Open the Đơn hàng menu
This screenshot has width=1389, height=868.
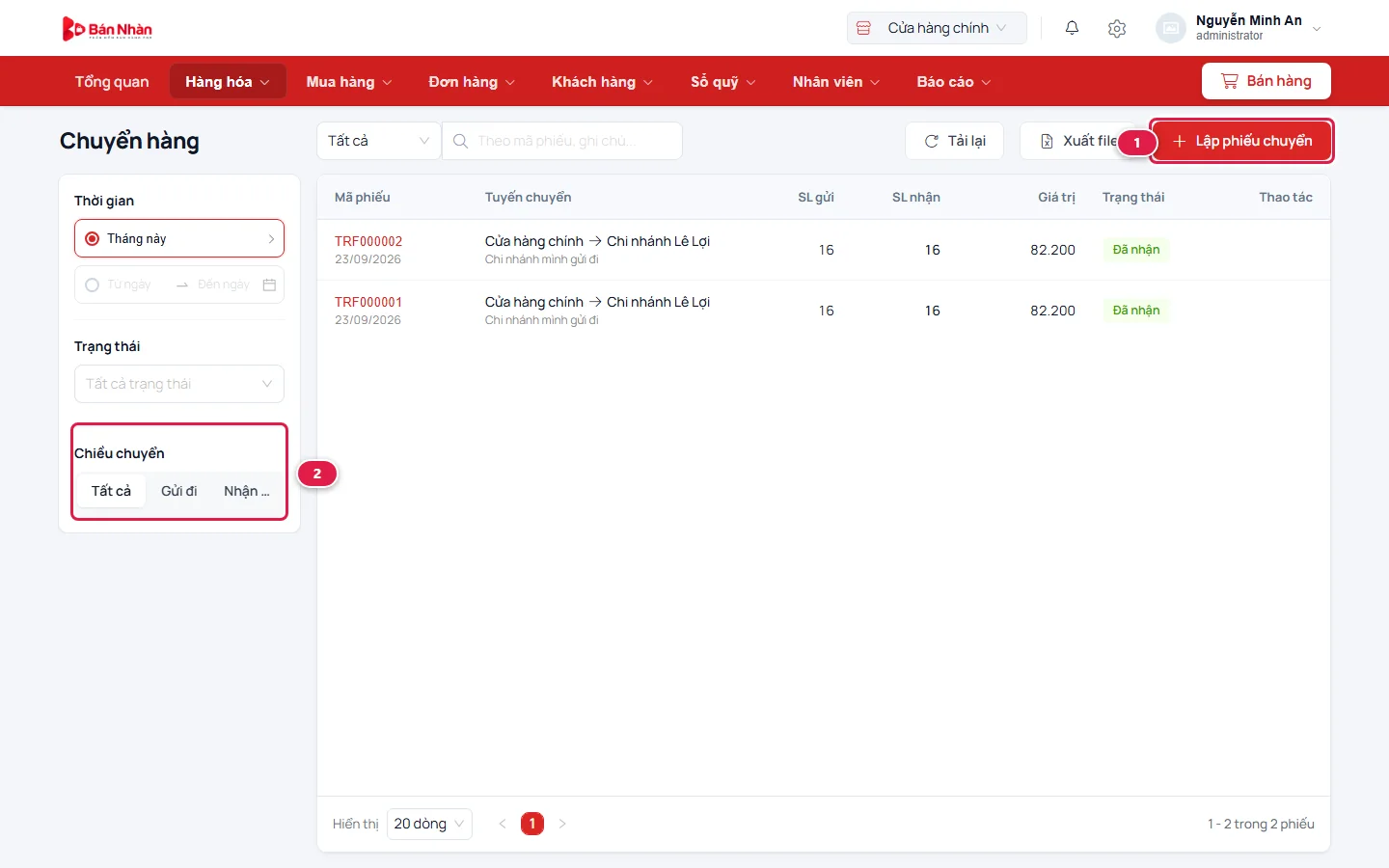pyautogui.click(x=472, y=82)
